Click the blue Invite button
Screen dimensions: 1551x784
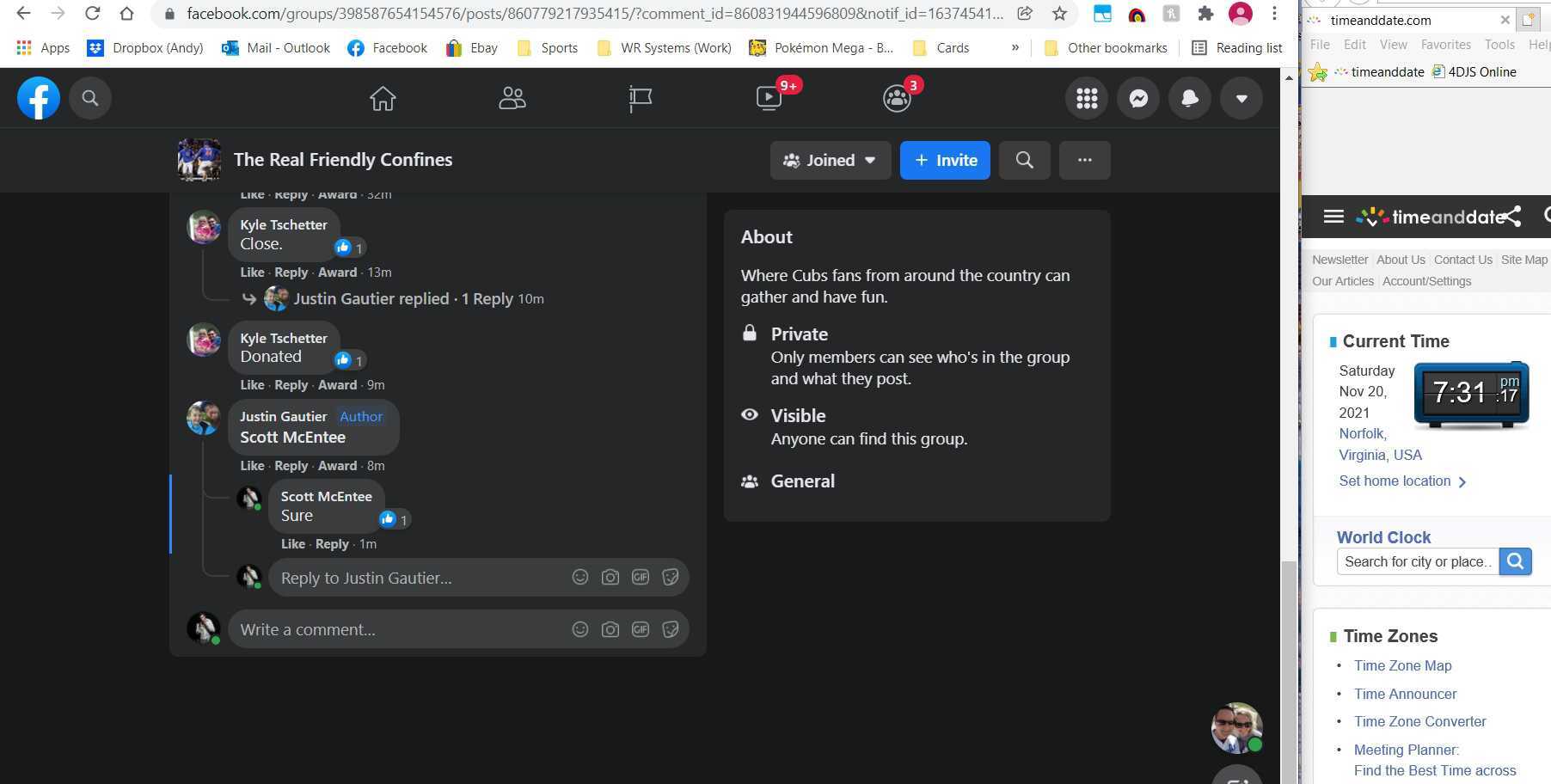(945, 161)
